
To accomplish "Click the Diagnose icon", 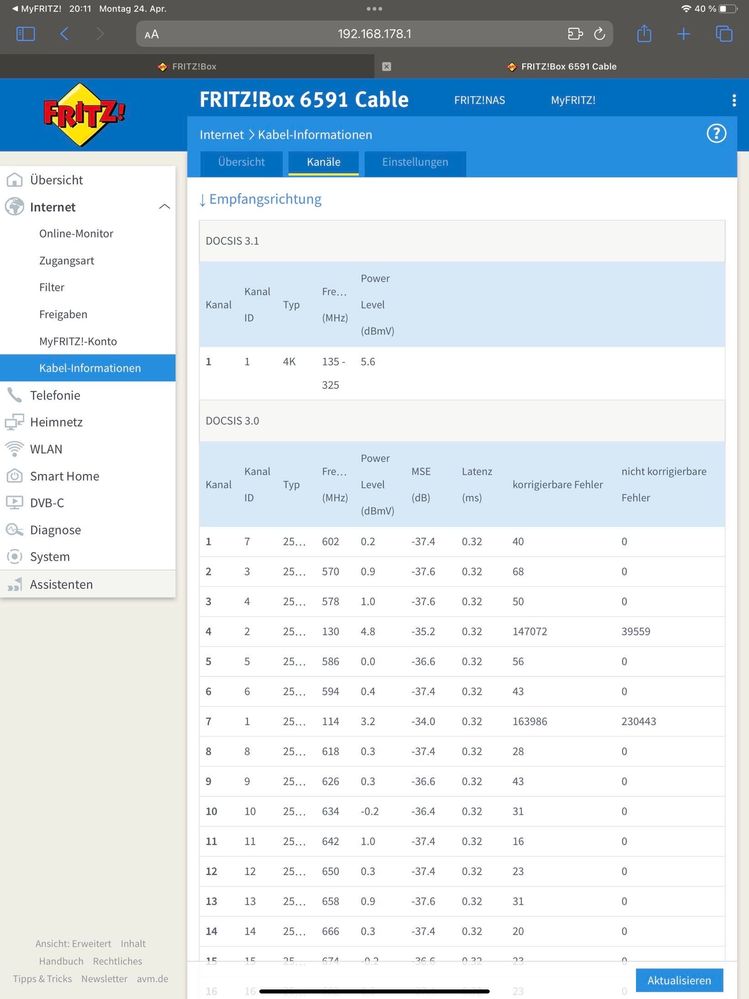I will [14, 529].
